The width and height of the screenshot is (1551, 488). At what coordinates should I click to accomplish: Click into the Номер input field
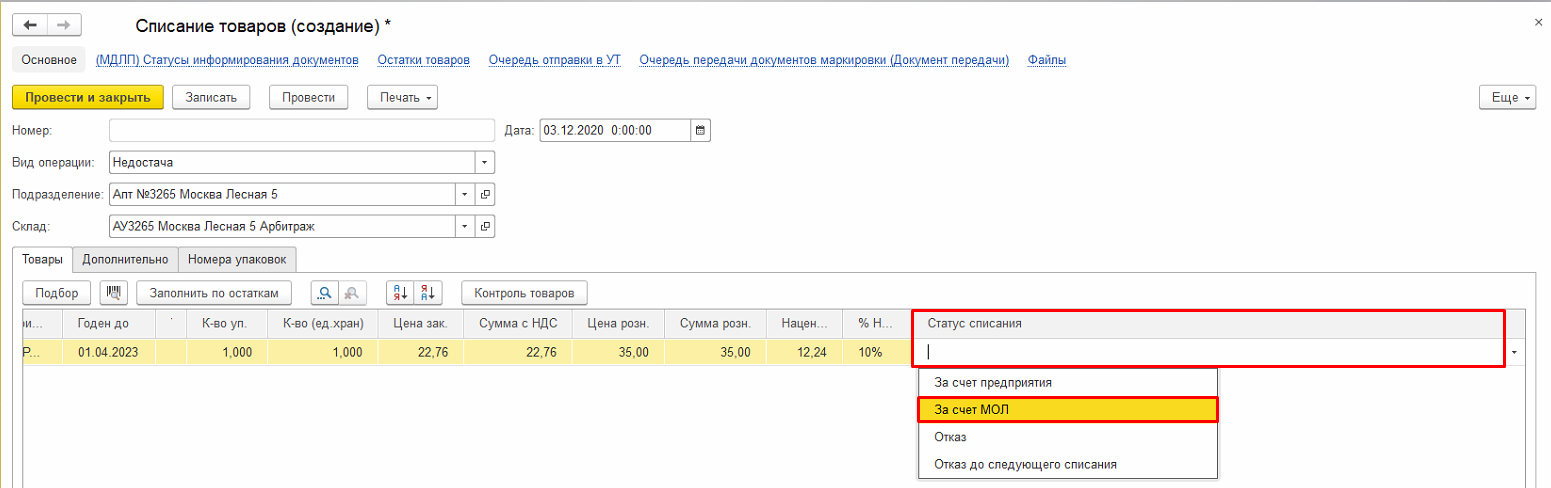point(301,130)
